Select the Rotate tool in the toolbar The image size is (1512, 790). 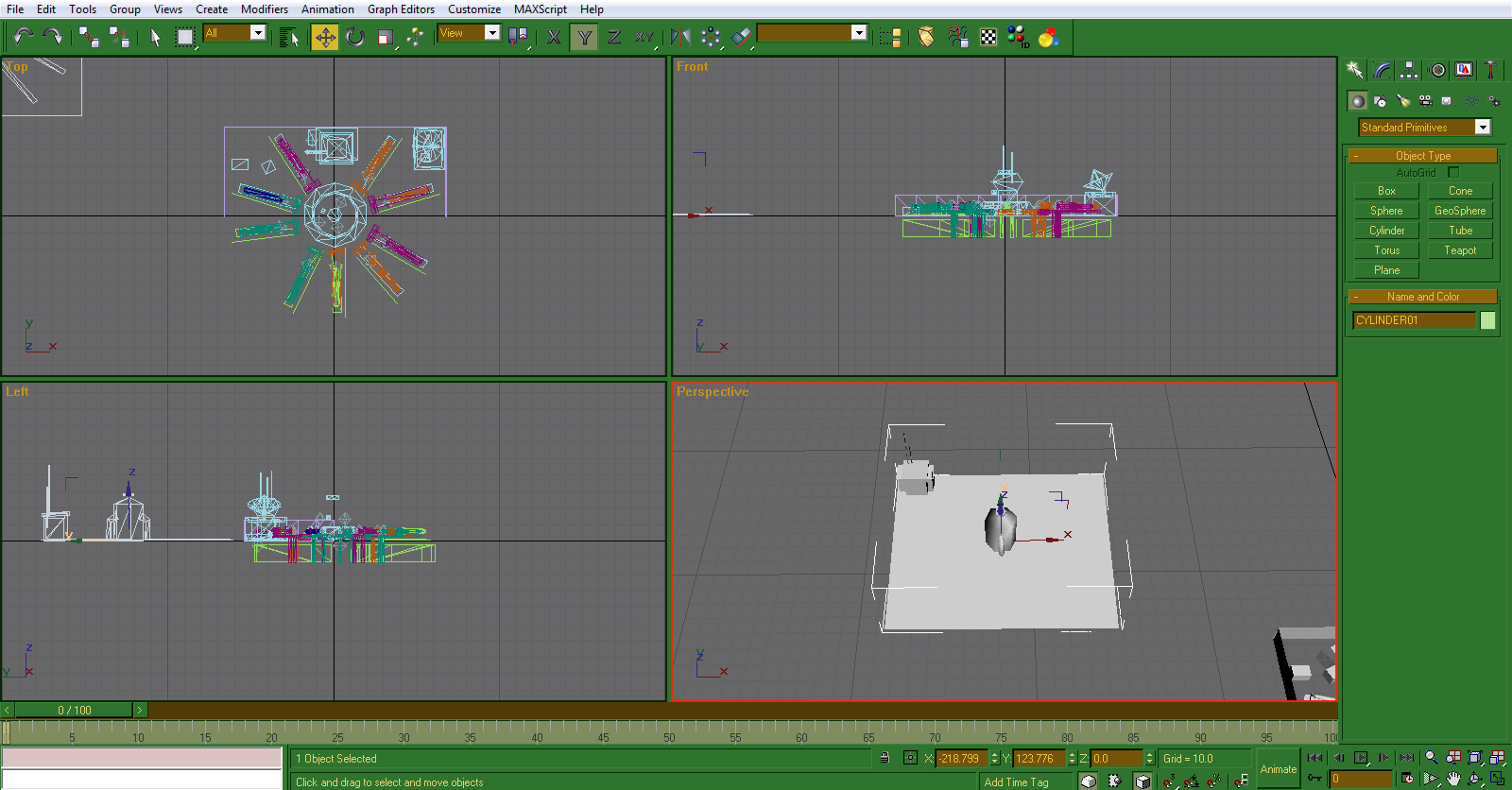pyautogui.click(x=355, y=37)
